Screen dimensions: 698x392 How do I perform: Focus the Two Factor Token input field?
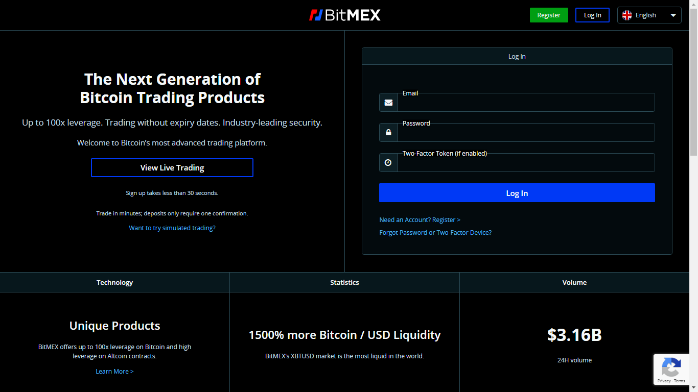tap(526, 162)
